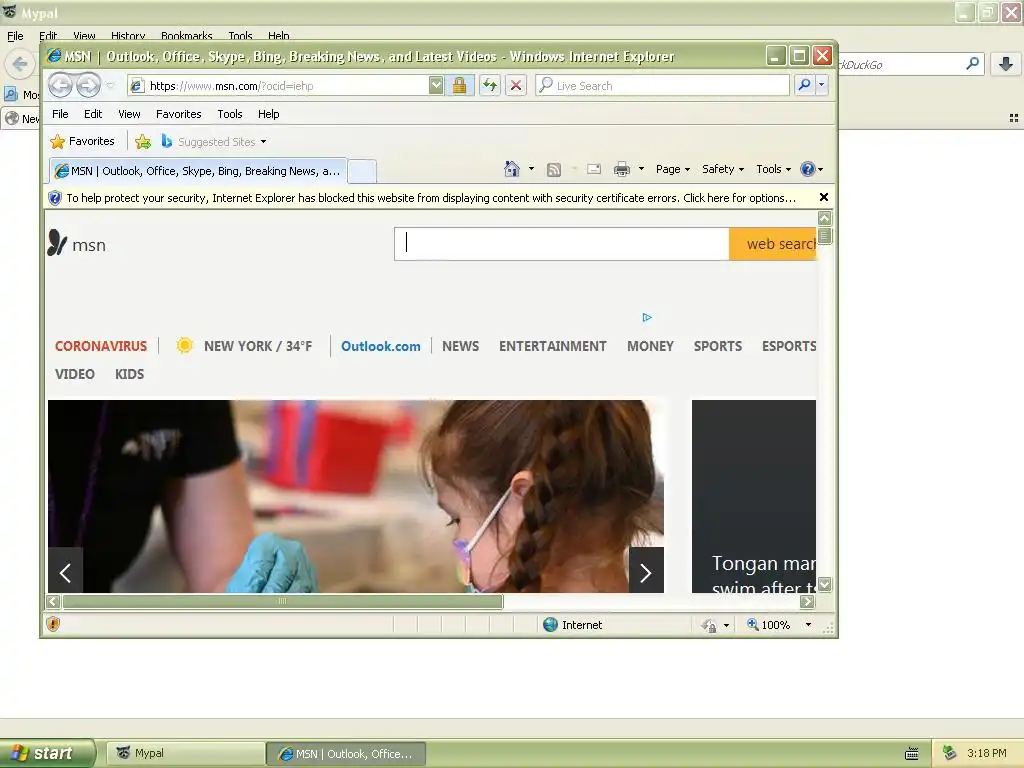
Task: Open the IE Tools menu
Action: 230,114
